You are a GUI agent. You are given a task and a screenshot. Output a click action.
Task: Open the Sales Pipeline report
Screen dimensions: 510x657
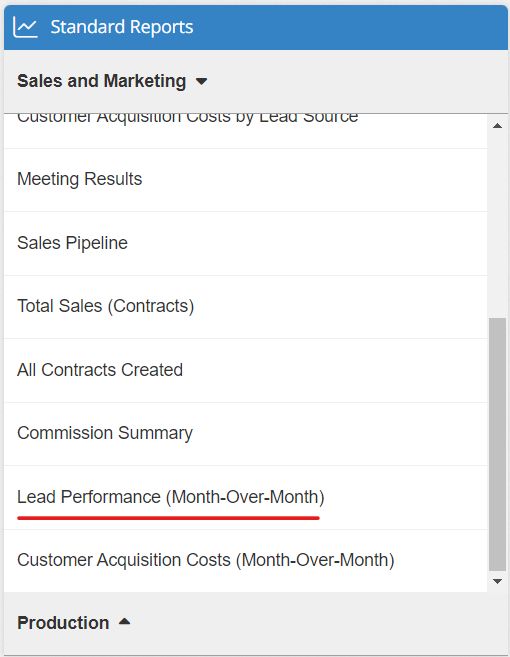(x=246, y=243)
